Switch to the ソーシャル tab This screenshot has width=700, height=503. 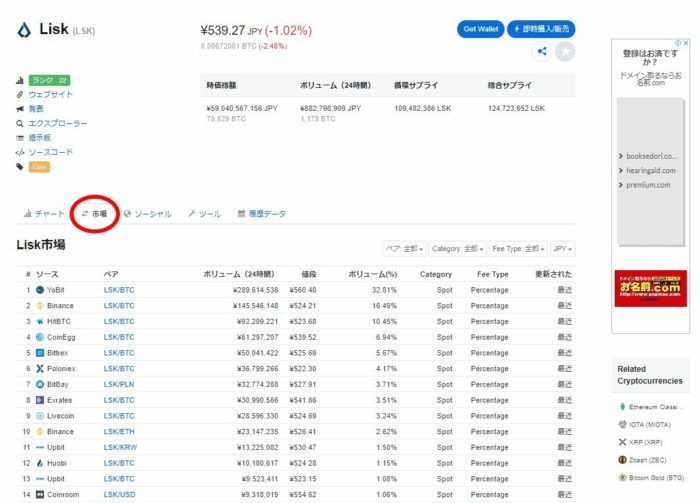[148, 214]
